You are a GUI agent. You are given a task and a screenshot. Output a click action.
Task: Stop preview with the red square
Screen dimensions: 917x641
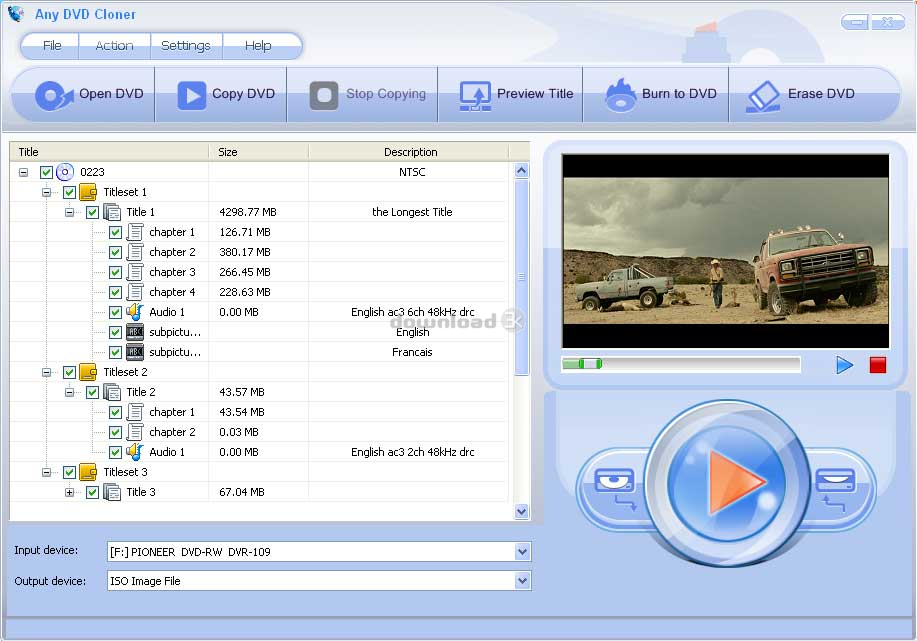878,365
